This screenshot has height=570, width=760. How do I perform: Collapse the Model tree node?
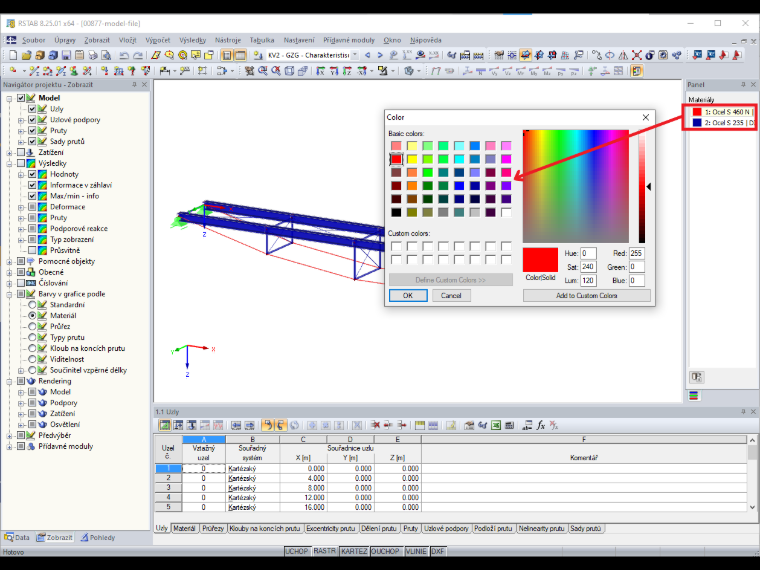9,98
